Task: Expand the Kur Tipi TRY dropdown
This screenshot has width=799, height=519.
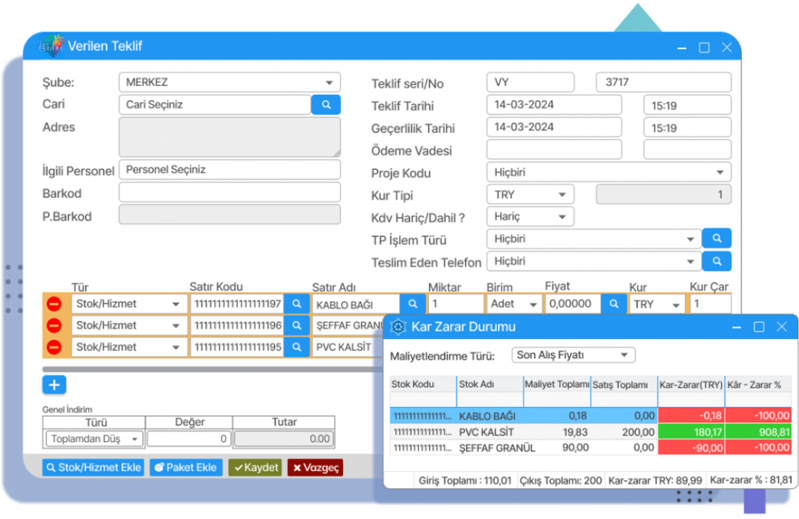Action: (562, 195)
